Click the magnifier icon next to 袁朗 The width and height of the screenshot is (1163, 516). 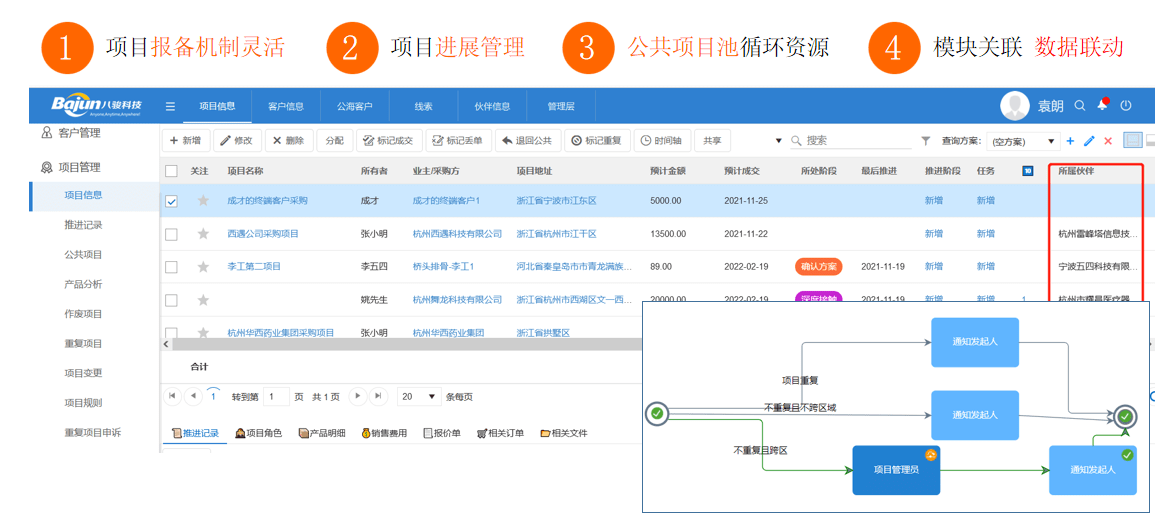[1080, 105]
